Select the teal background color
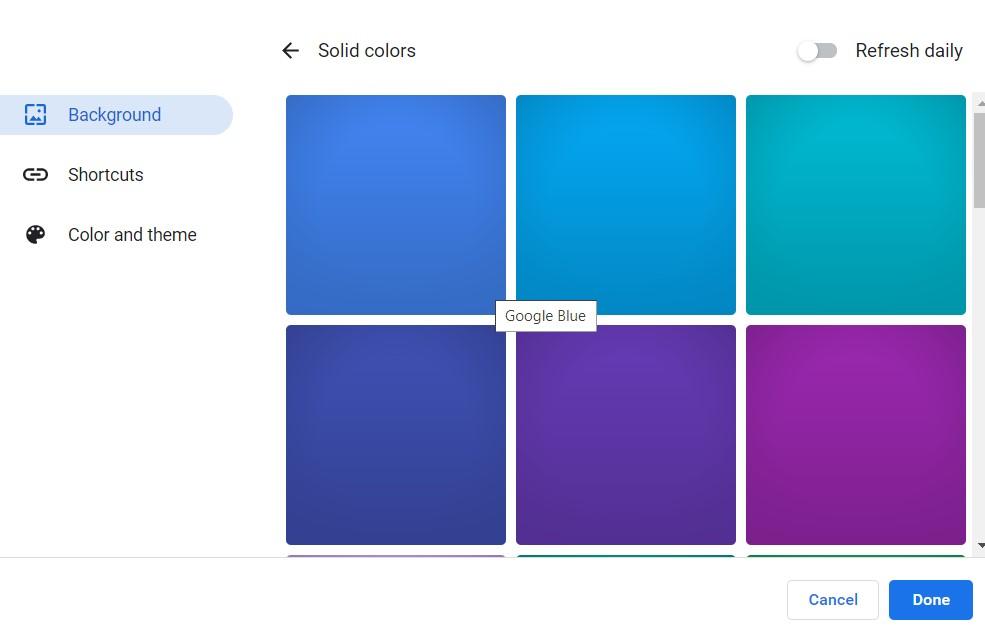This screenshot has width=985, height=631. point(855,204)
